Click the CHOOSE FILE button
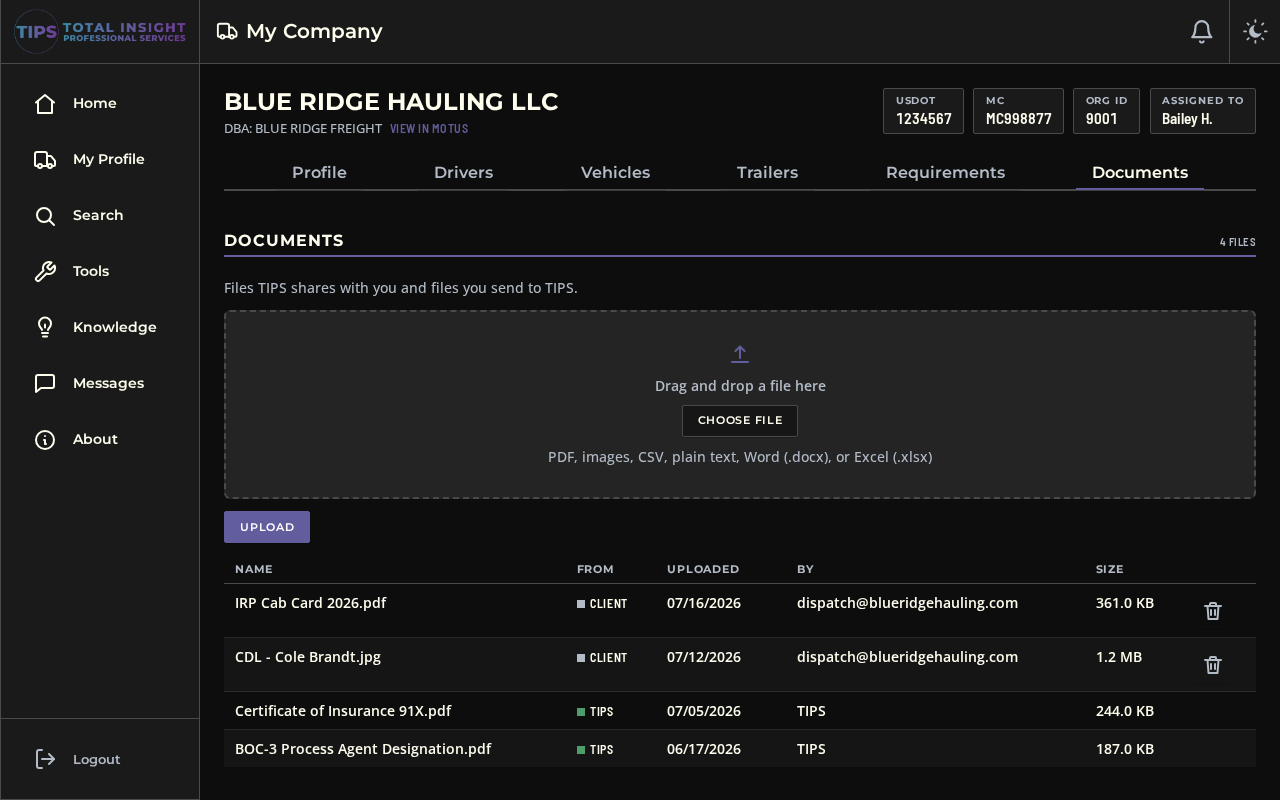 740,421
